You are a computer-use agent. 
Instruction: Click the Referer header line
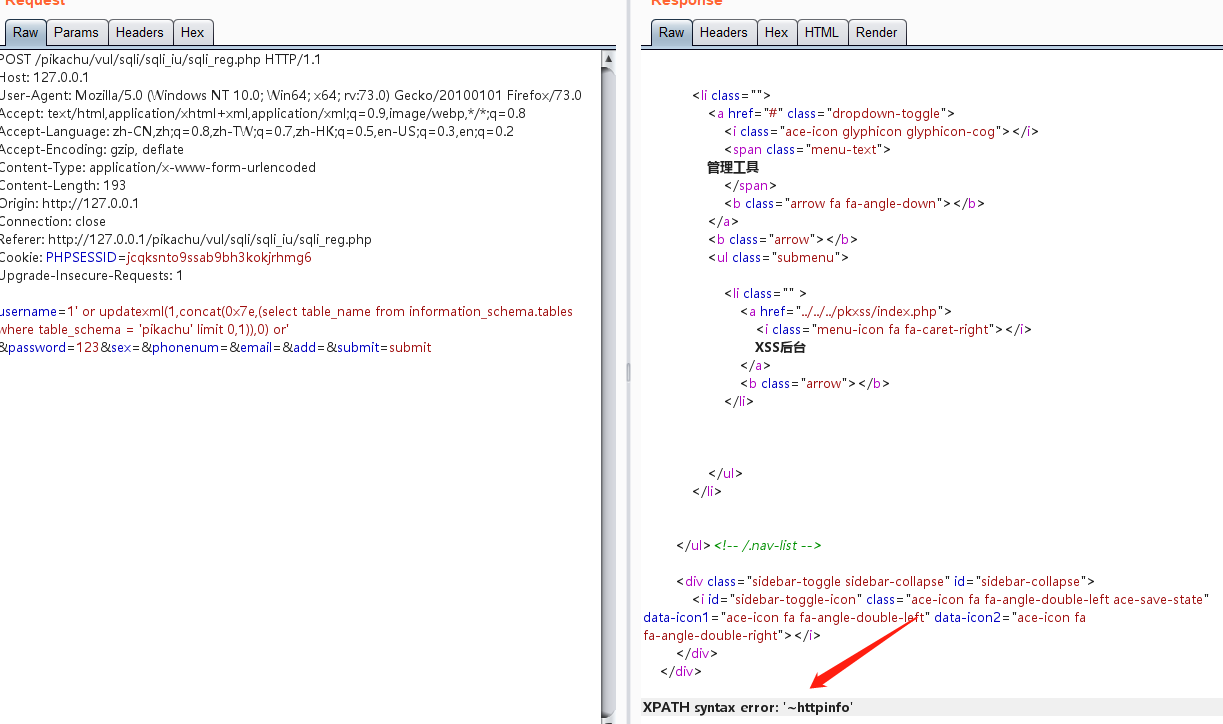[x=185, y=239]
